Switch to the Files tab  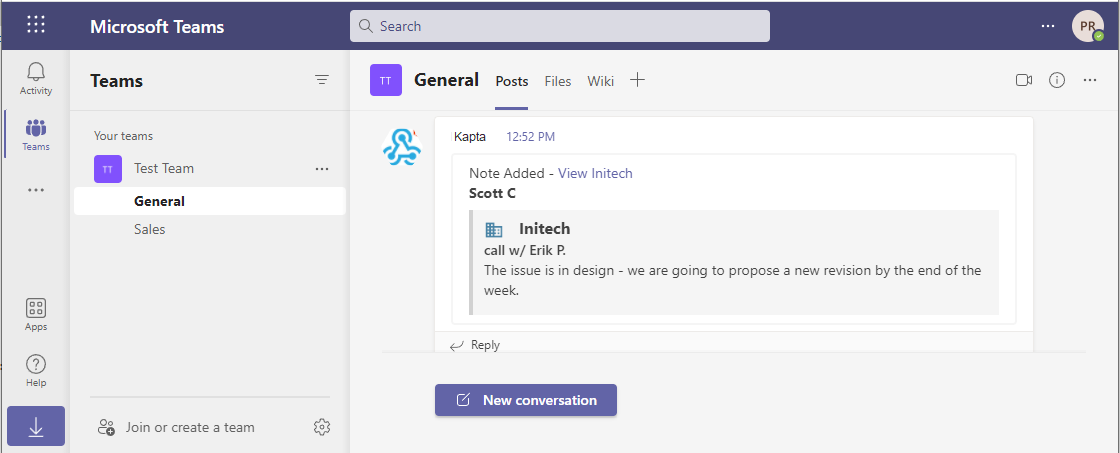tap(558, 81)
